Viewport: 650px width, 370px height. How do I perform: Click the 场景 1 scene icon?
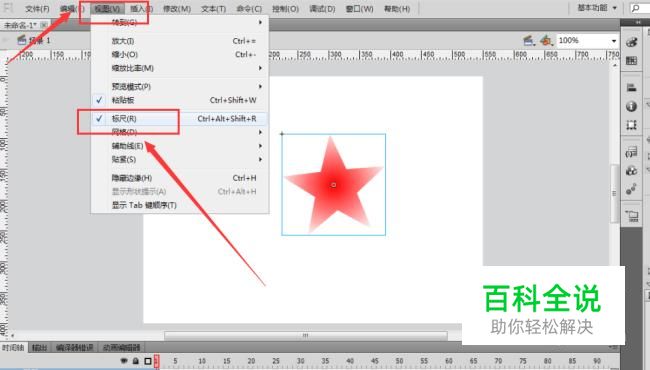click(x=22, y=40)
